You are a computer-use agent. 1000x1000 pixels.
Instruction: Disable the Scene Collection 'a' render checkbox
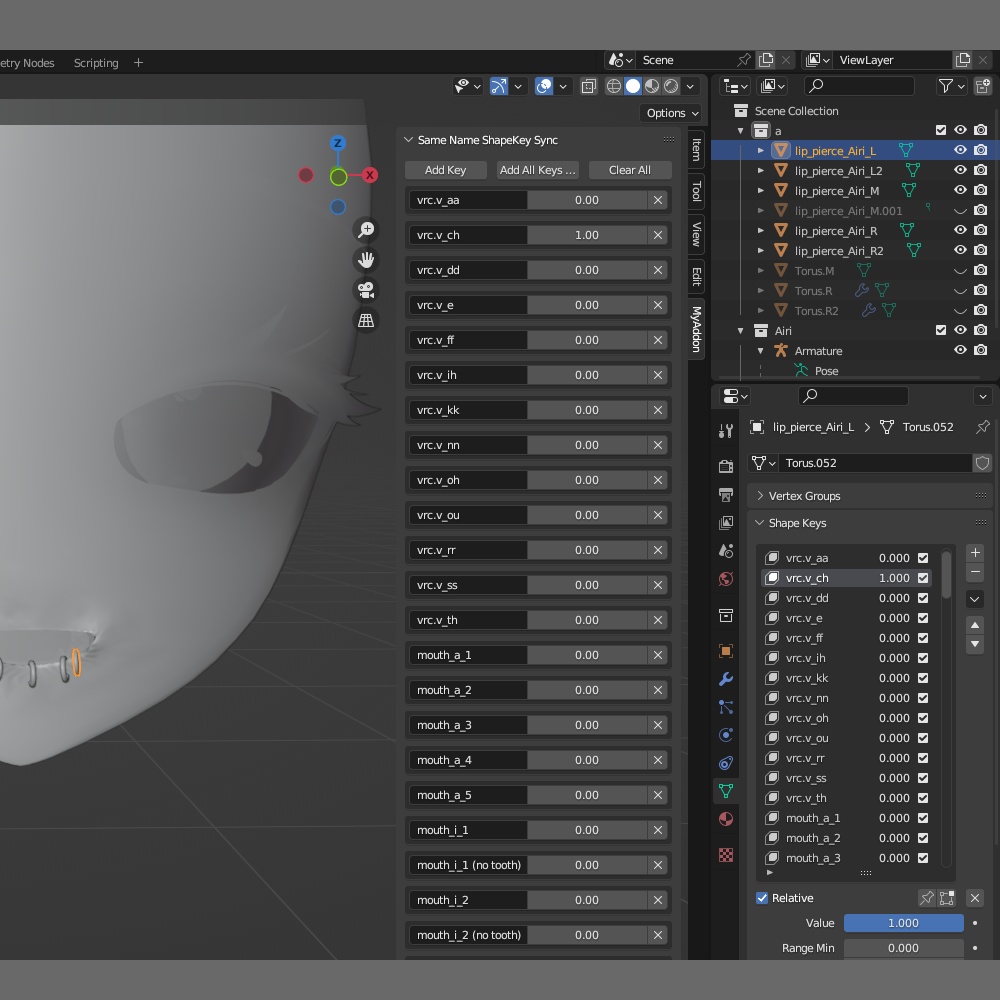point(981,130)
